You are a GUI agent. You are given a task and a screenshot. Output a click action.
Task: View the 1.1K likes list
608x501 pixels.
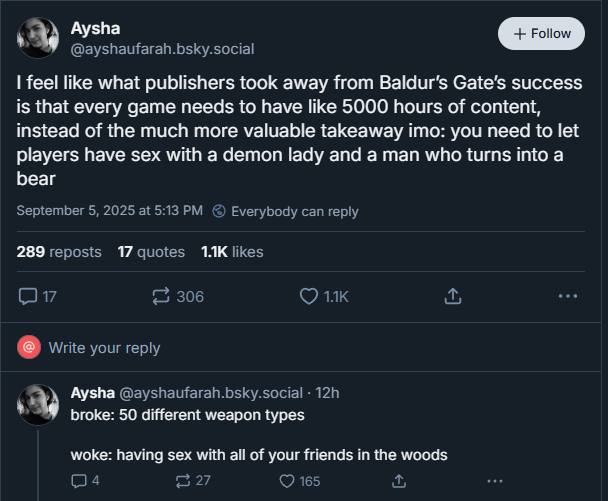[x=232, y=252]
